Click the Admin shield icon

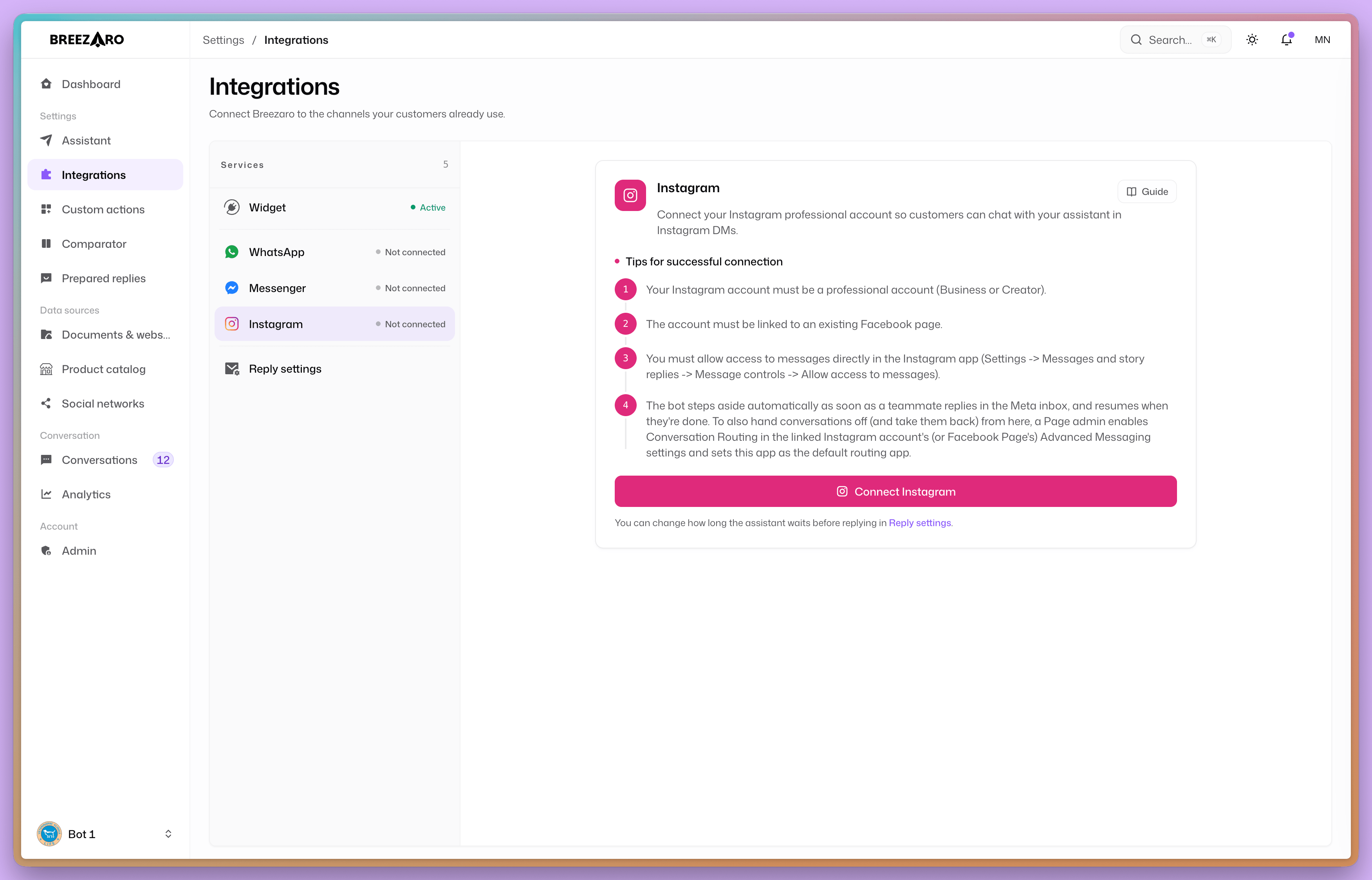pyautogui.click(x=46, y=550)
